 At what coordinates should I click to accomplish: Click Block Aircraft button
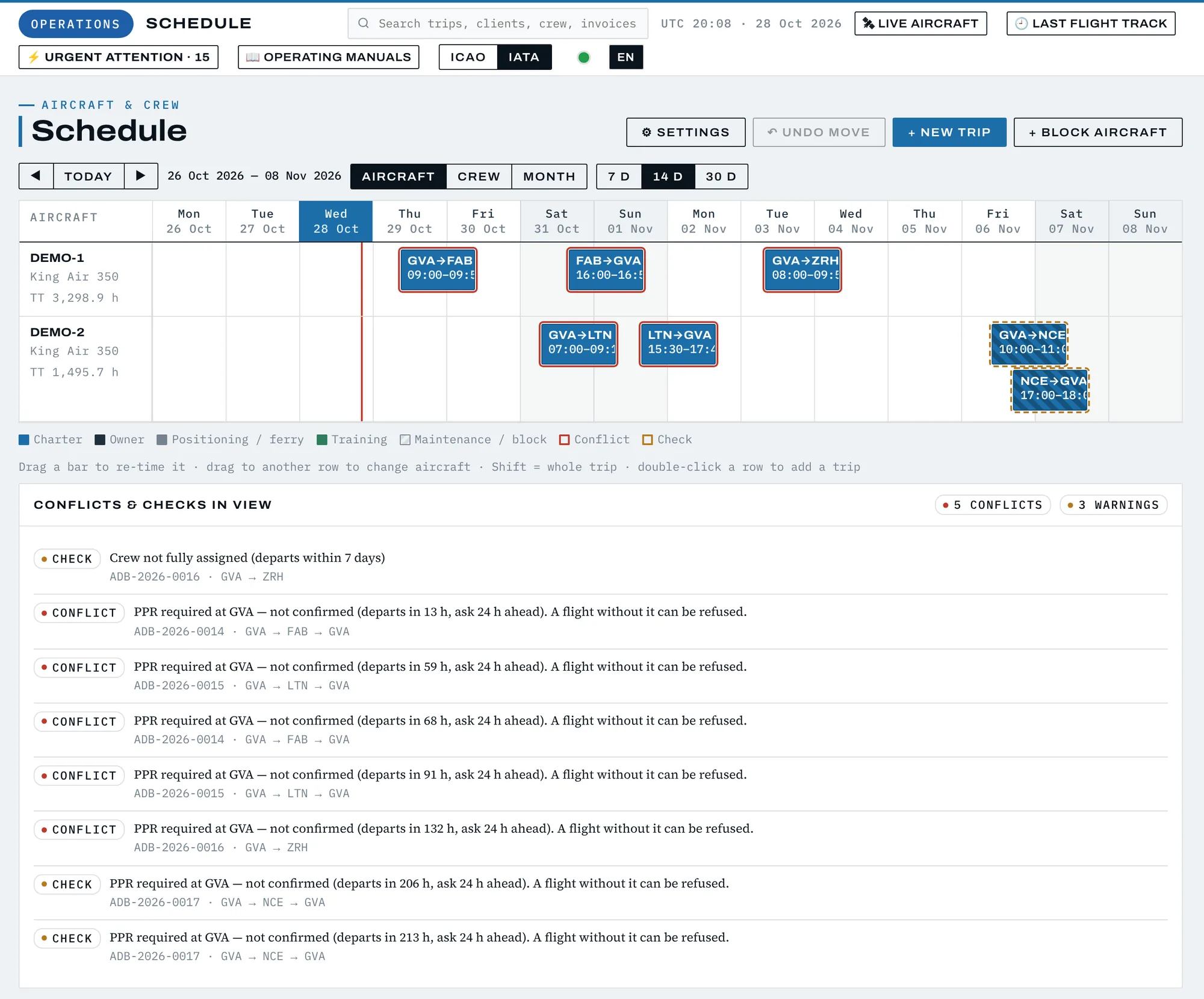1098,132
